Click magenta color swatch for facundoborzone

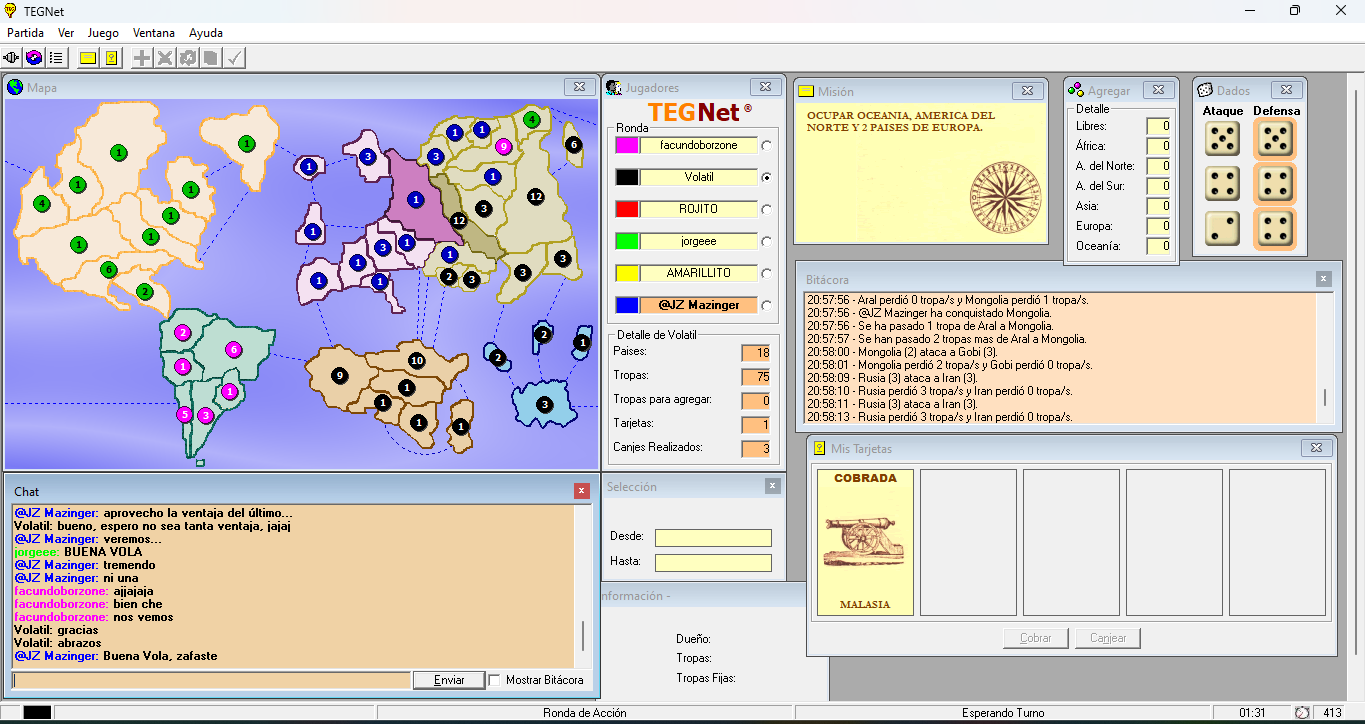coord(627,145)
